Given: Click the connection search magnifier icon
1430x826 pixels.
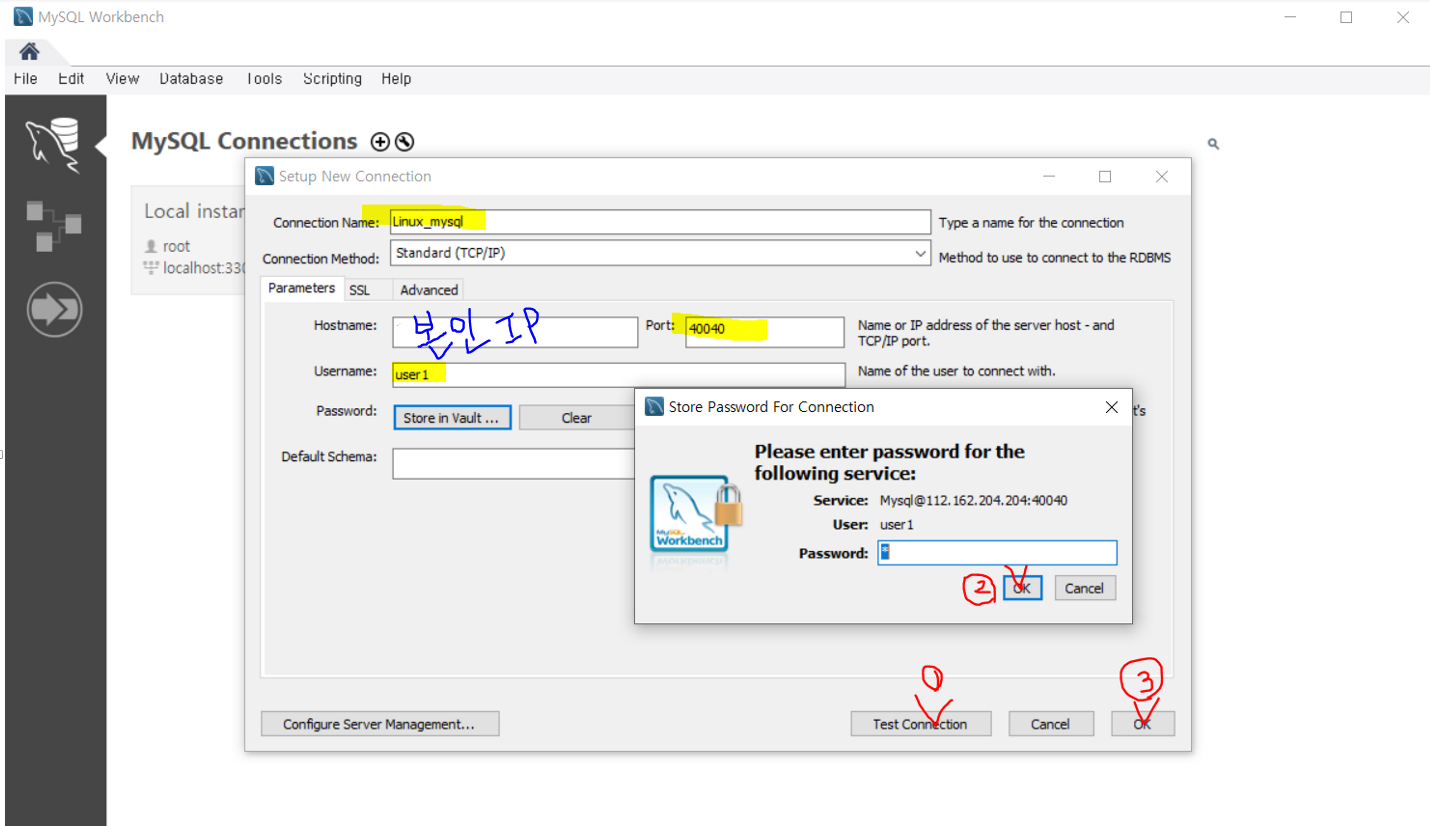Looking at the screenshot, I should 1213,144.
